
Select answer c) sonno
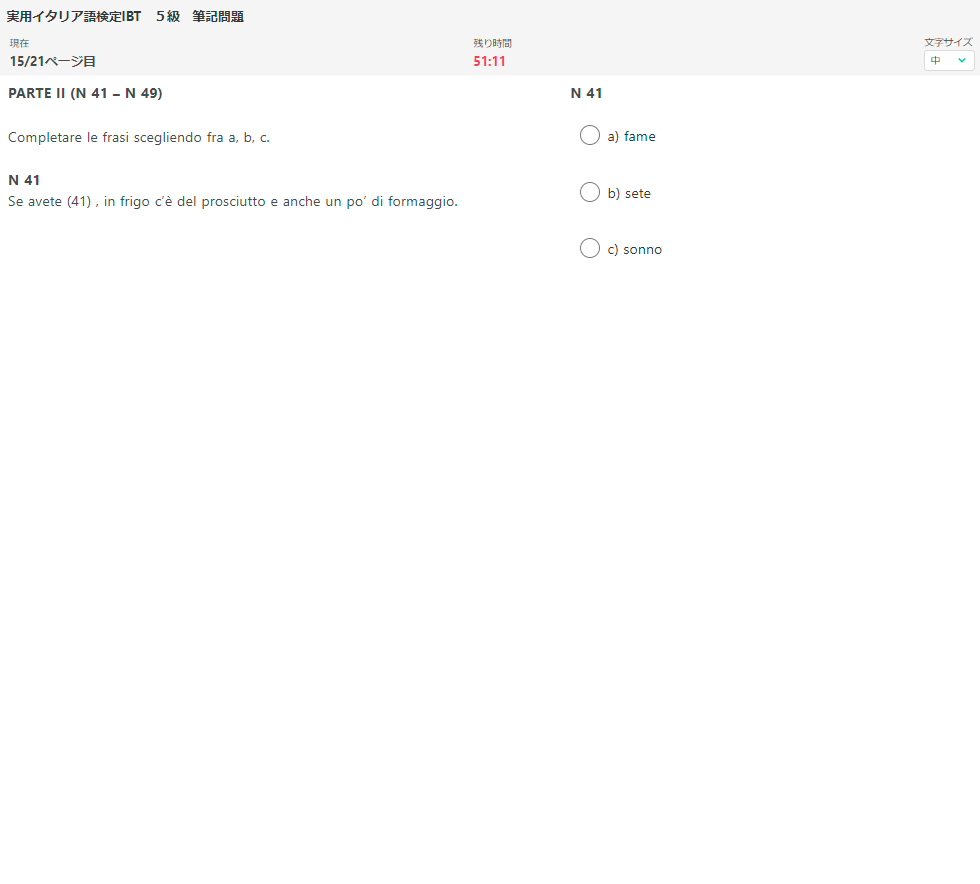tap(589, 248)
